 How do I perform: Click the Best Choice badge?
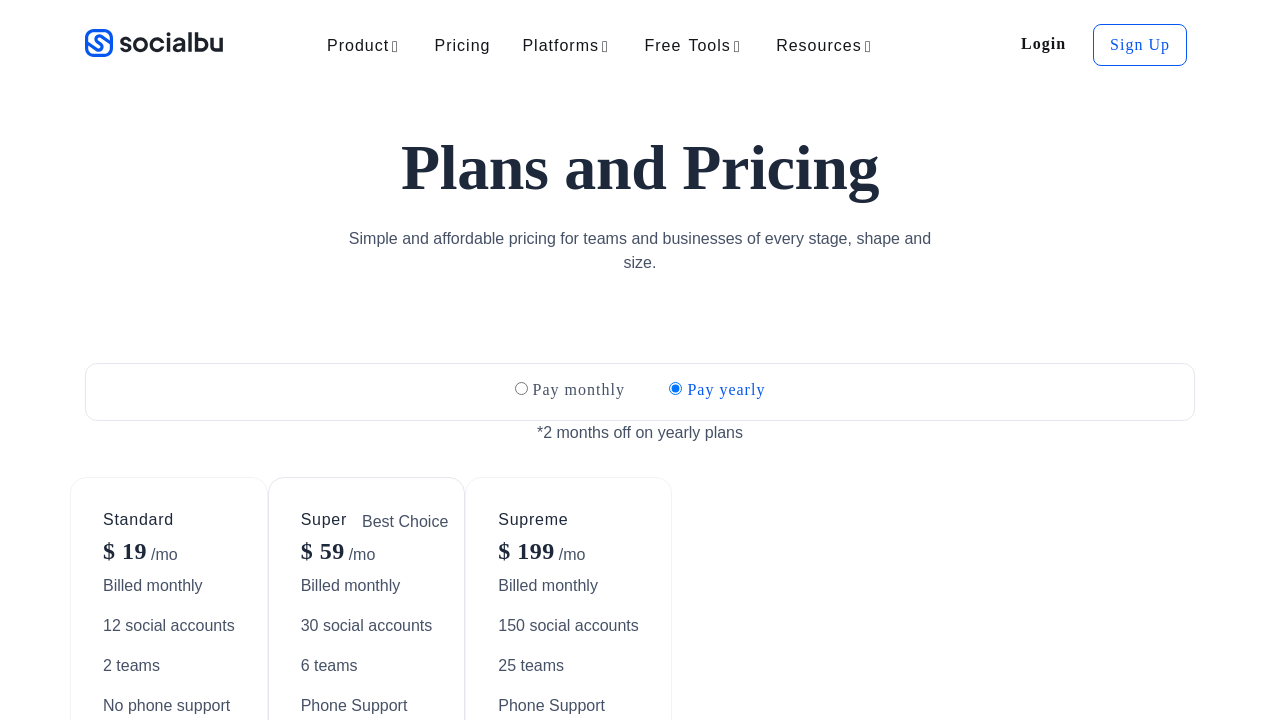pos(405,522)
